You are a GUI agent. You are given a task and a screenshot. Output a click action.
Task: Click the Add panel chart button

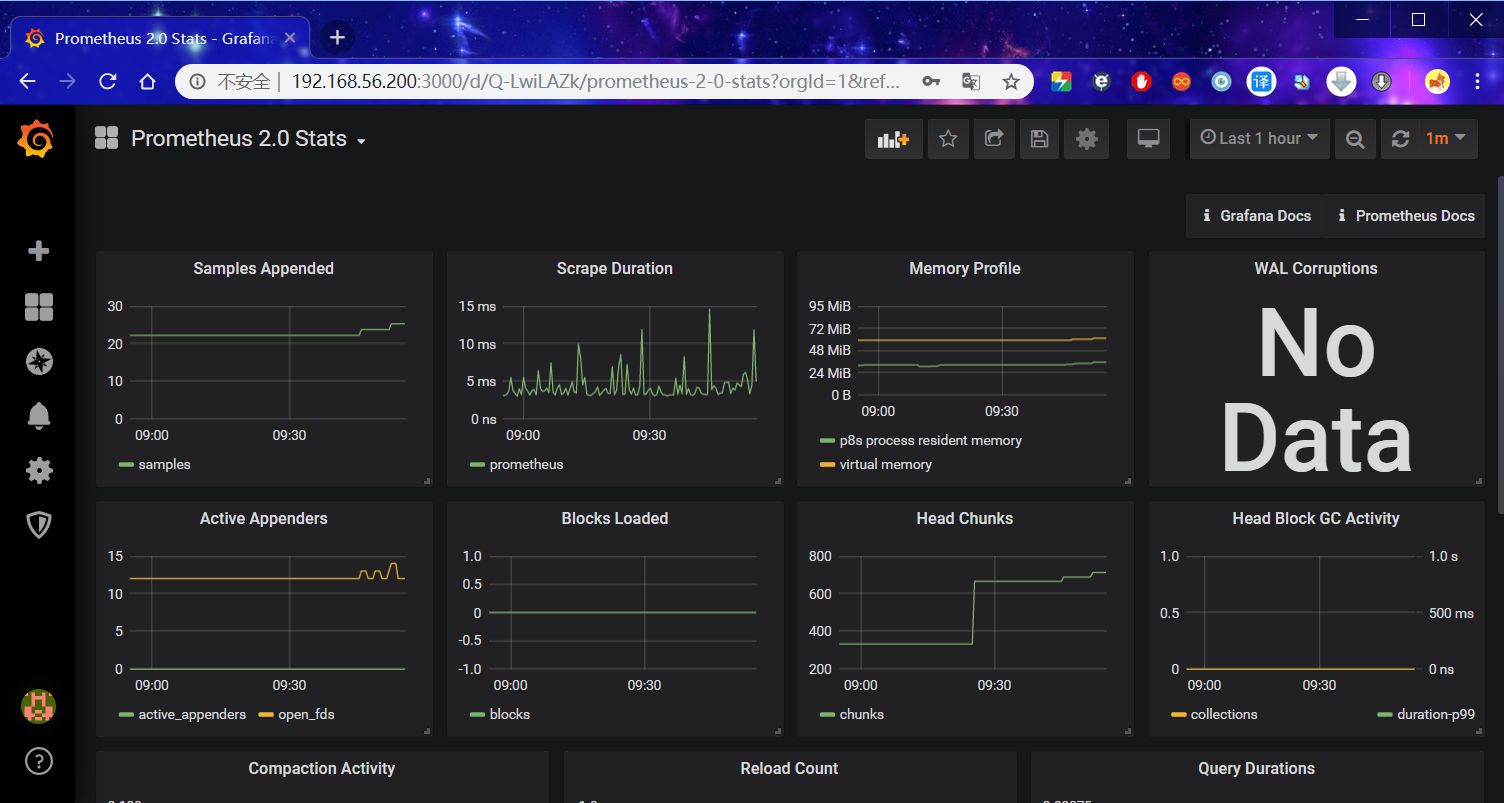[893, 139]
